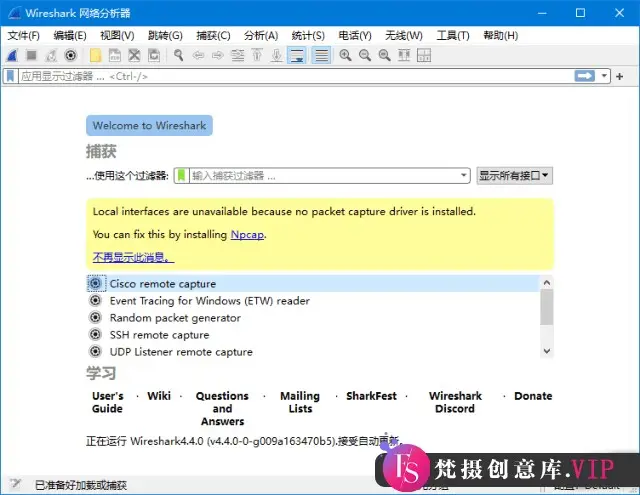Close this capture file icon

point(134,55)
